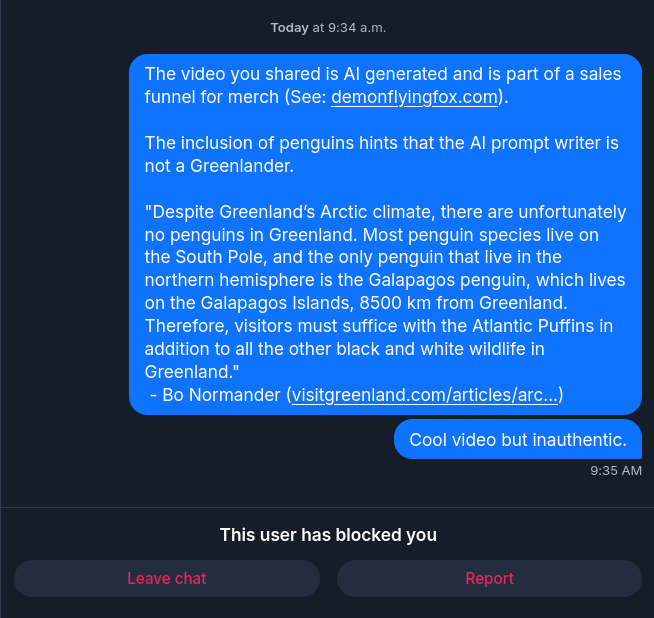The width and height of the screenshot is (654, 618).
Task: Click the Leave chat button
Action: [x=167, y=578]
